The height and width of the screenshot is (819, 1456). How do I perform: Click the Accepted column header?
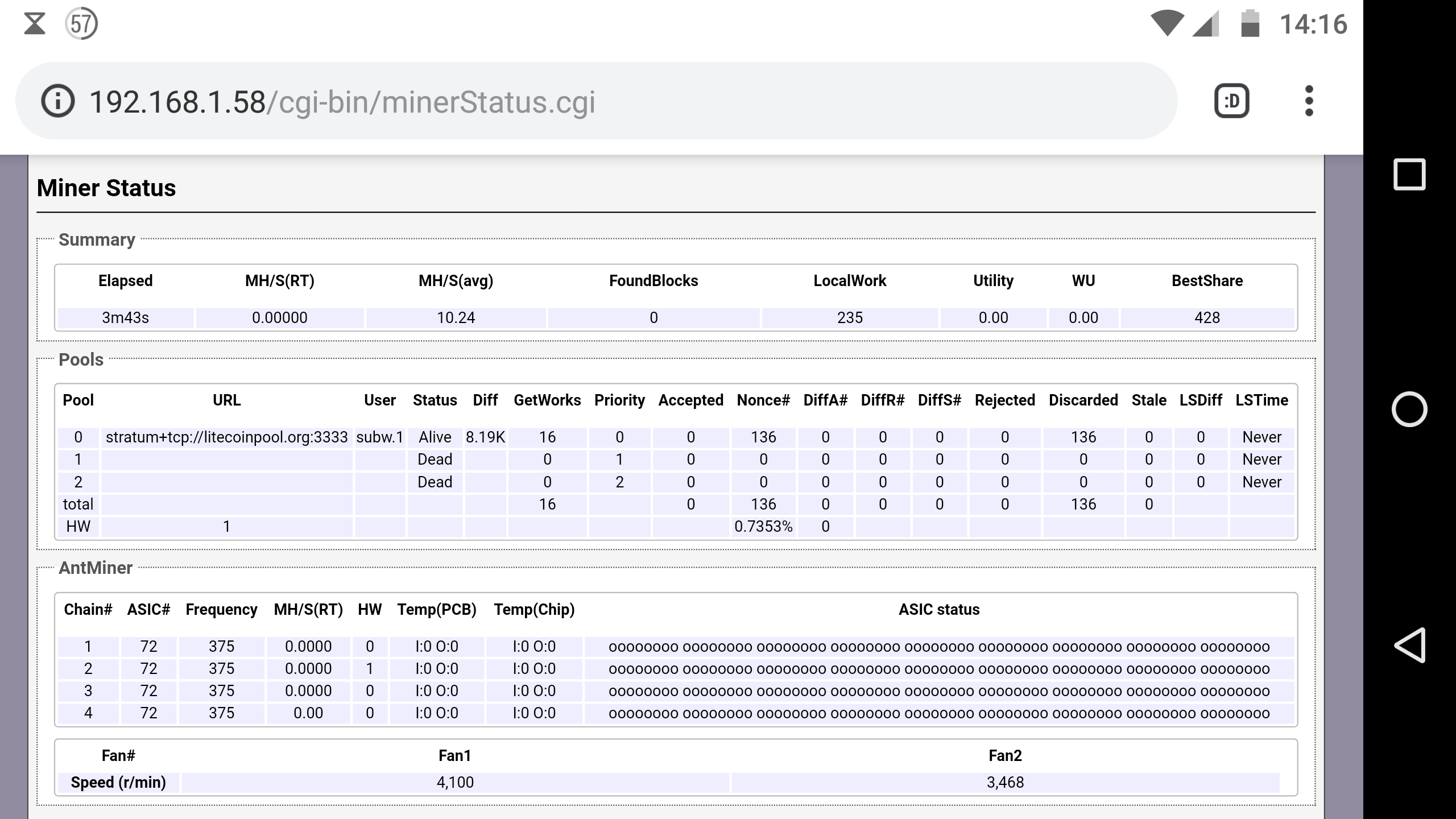click(690, 400)
